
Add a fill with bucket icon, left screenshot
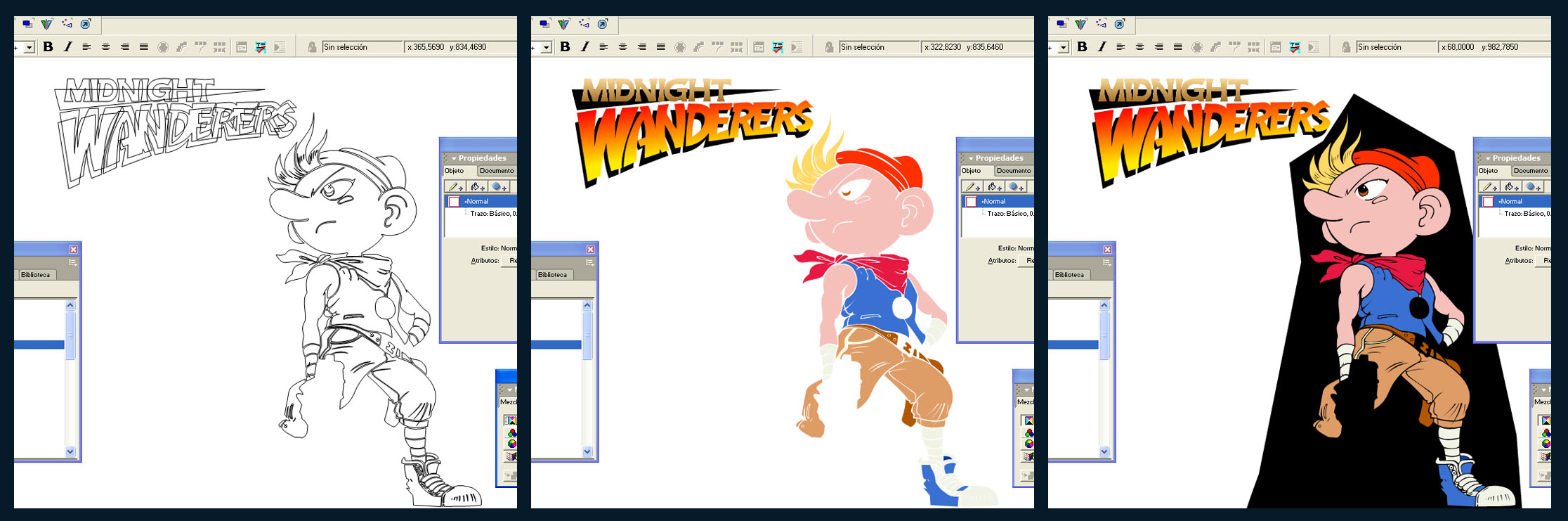pos(478,186)
